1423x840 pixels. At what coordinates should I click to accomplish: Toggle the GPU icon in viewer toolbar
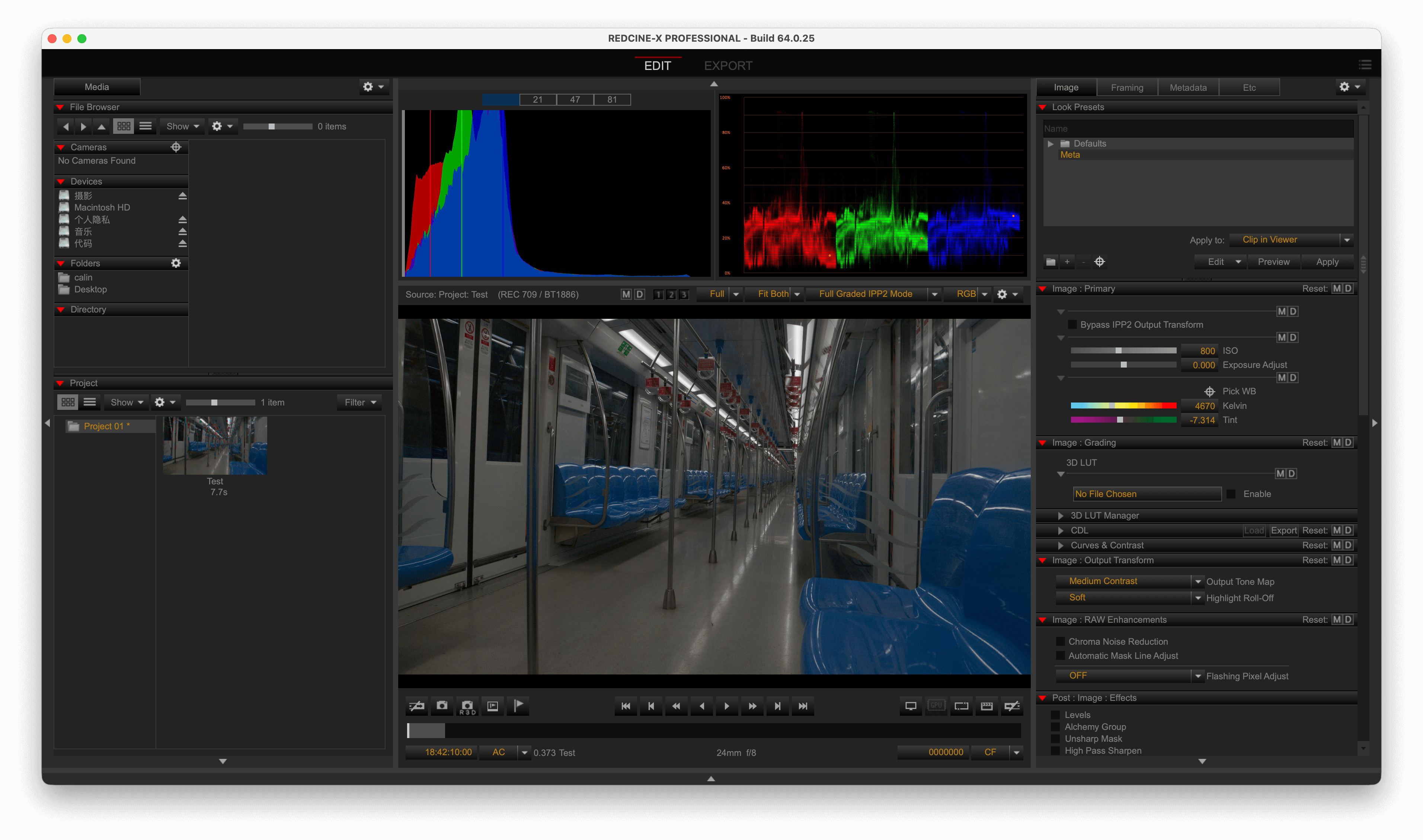(936, 706)
